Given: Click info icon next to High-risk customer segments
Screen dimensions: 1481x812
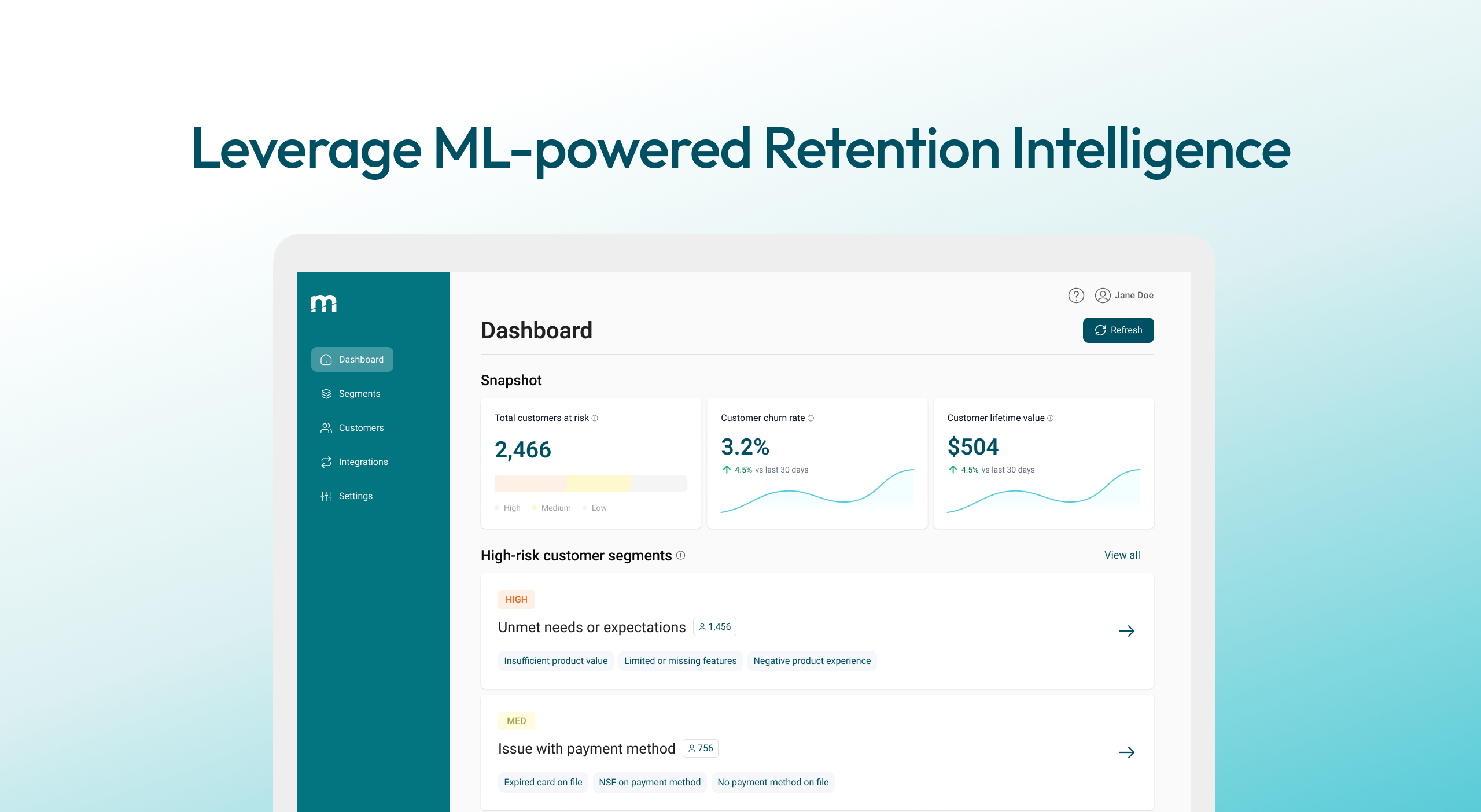Looking at the screenshot, I should [x=681, y=555].
